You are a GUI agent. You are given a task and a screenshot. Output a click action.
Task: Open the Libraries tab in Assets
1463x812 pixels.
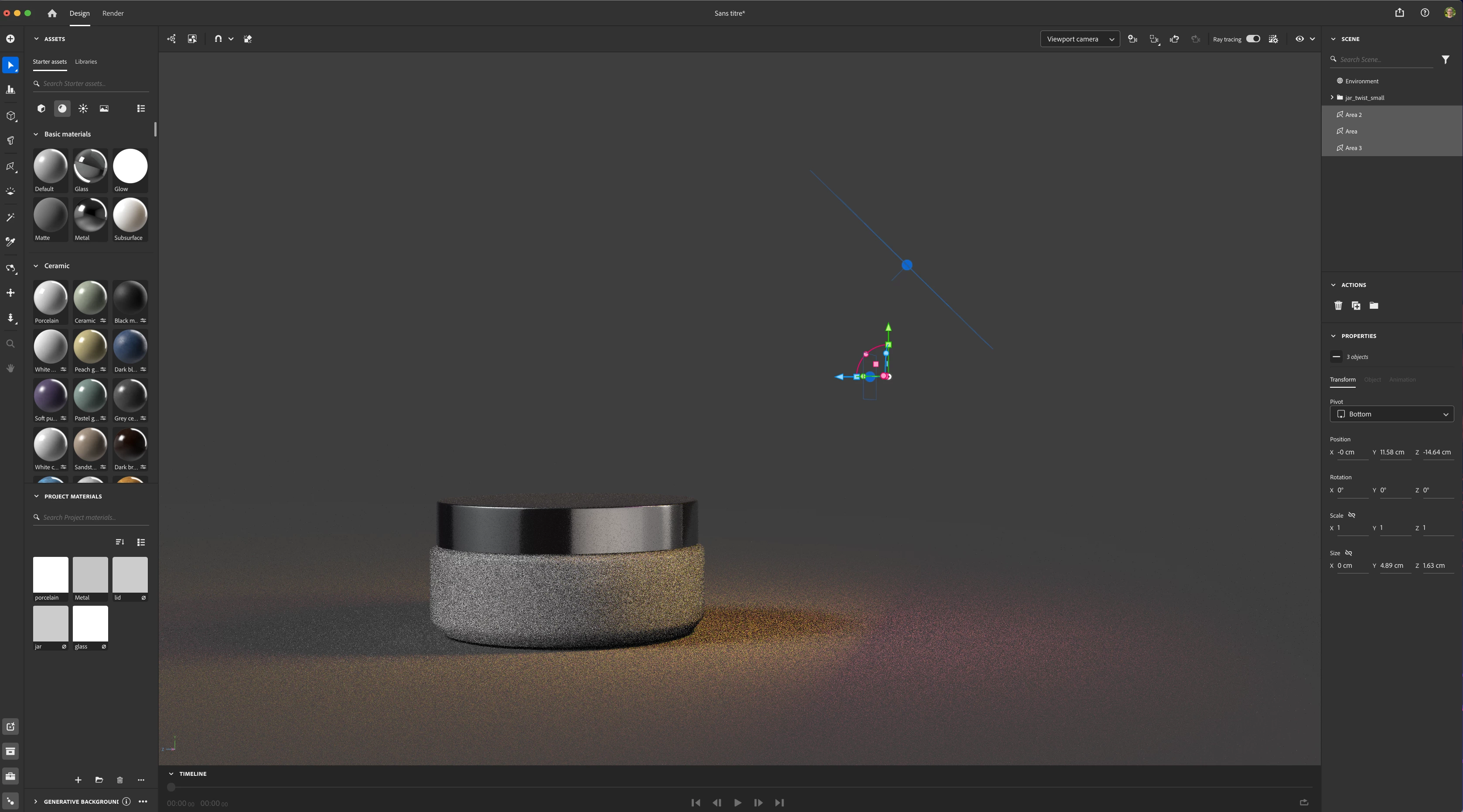86,61
